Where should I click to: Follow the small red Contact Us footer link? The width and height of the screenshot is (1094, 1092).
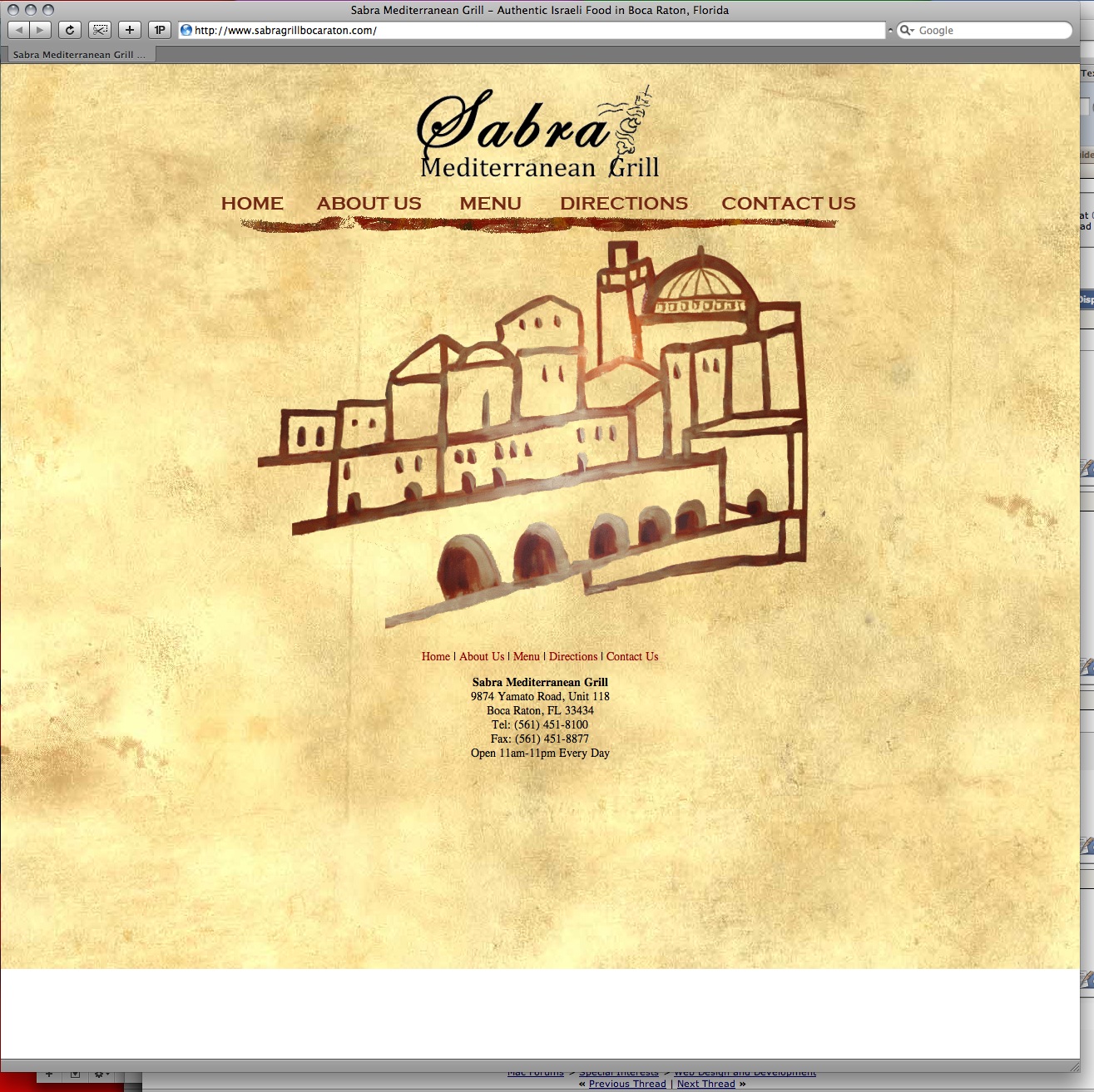(x=632, y=656)
